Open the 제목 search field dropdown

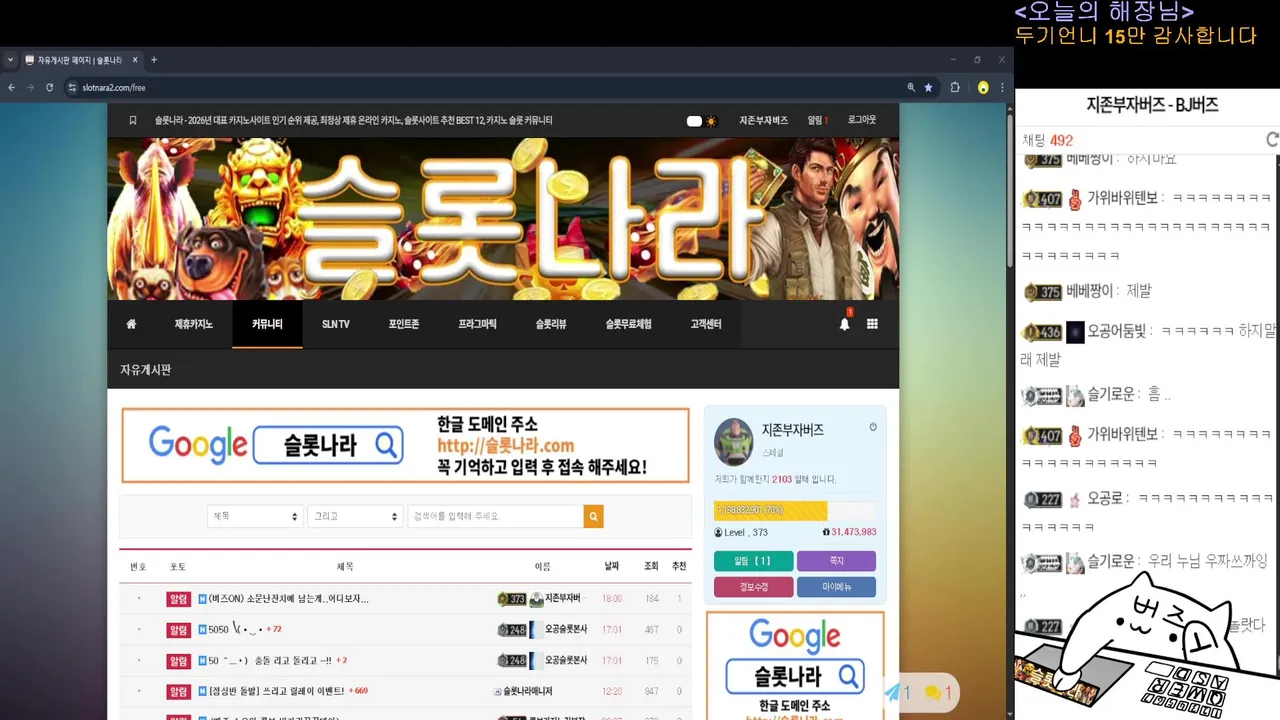coord(255,516)
